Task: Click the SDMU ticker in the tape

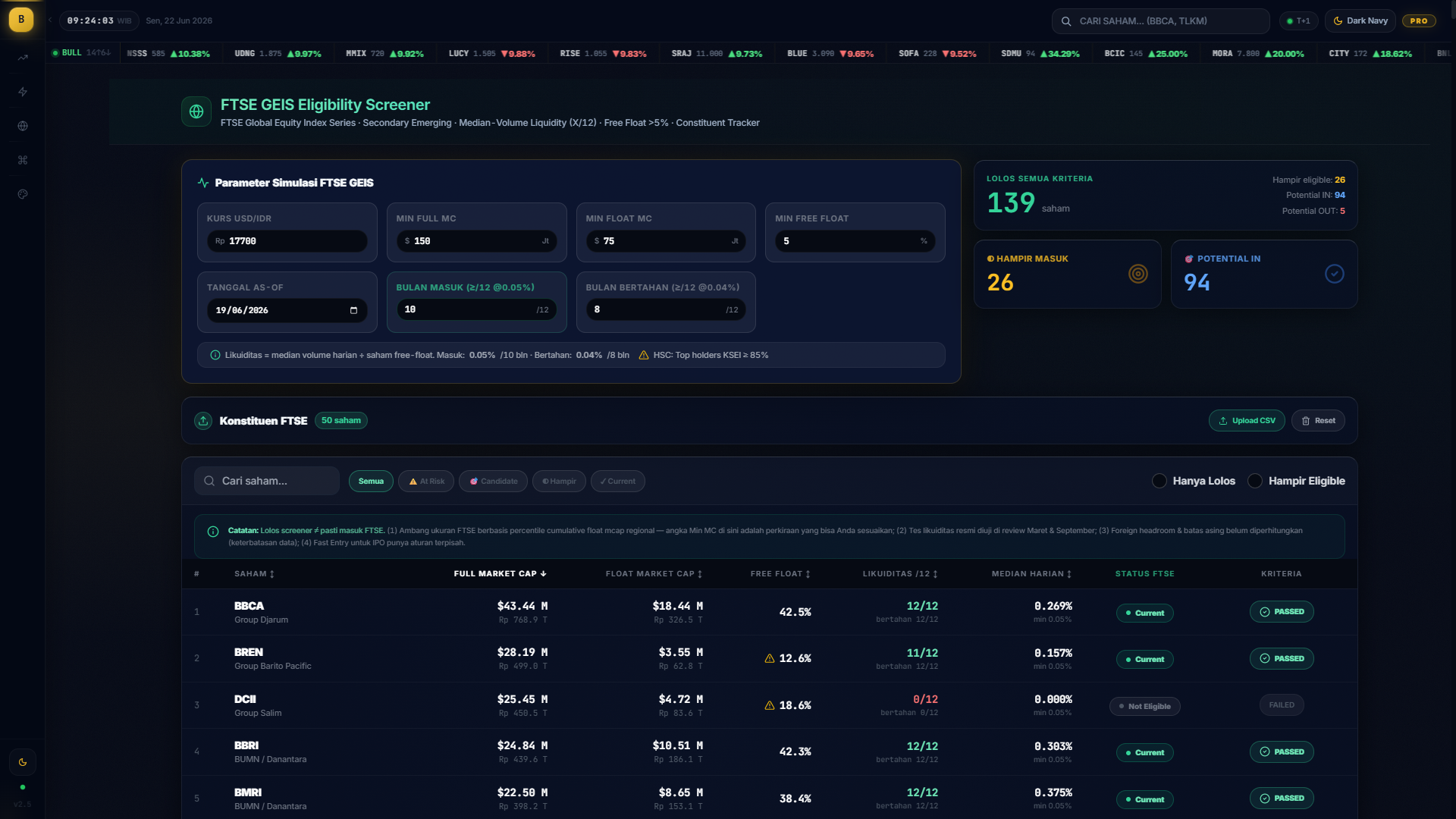Action: point(1040,54)
